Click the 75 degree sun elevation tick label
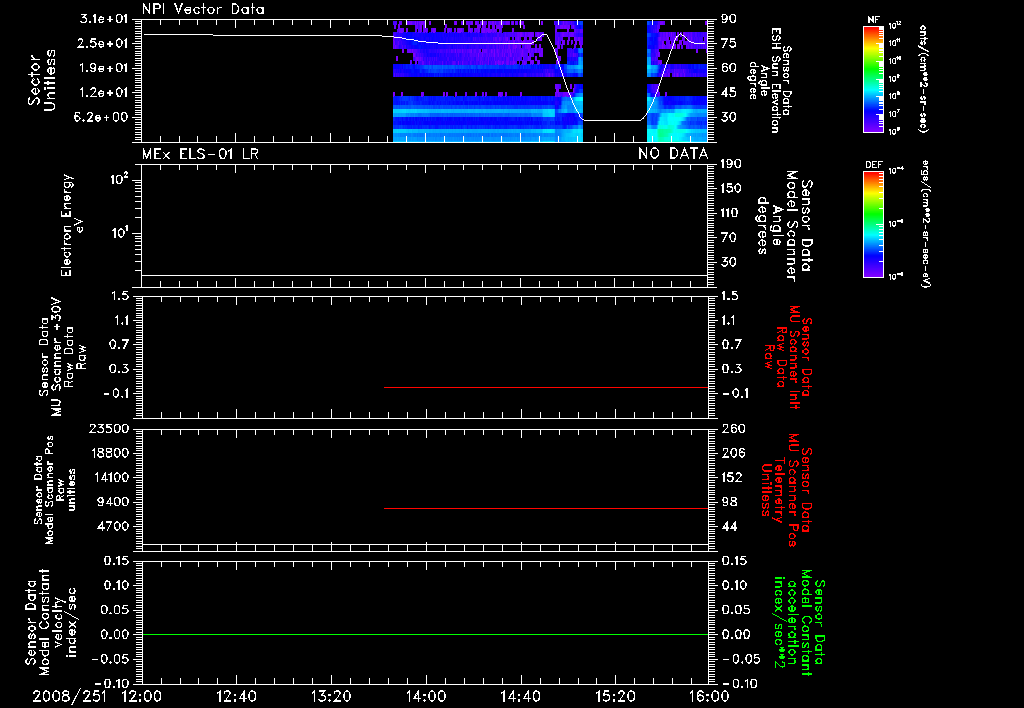1024x708 pixels. pos(728,43)
